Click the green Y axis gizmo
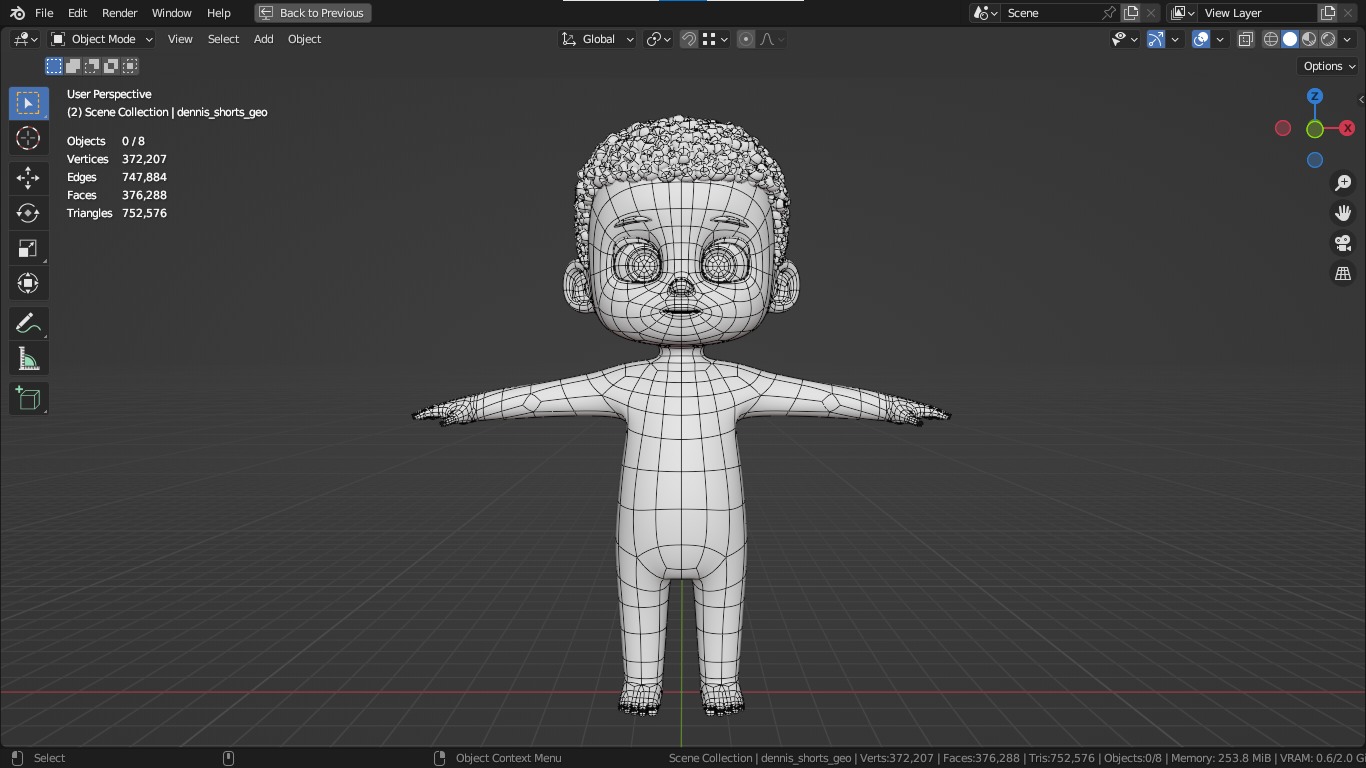 [x=1315, y=128]
